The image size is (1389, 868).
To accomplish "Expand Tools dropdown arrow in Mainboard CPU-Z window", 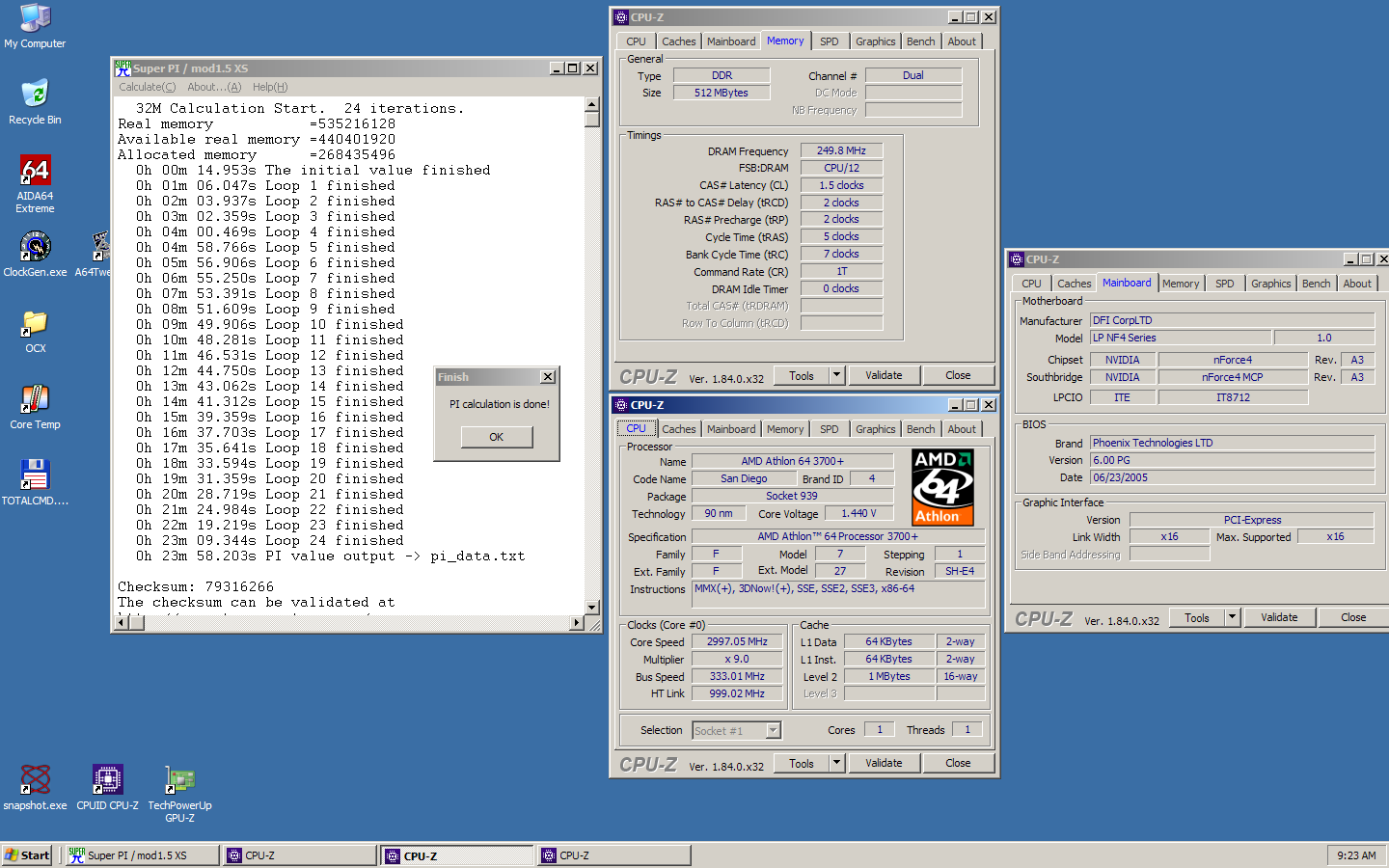I will pyautogui.click(x=1233, y=618).
